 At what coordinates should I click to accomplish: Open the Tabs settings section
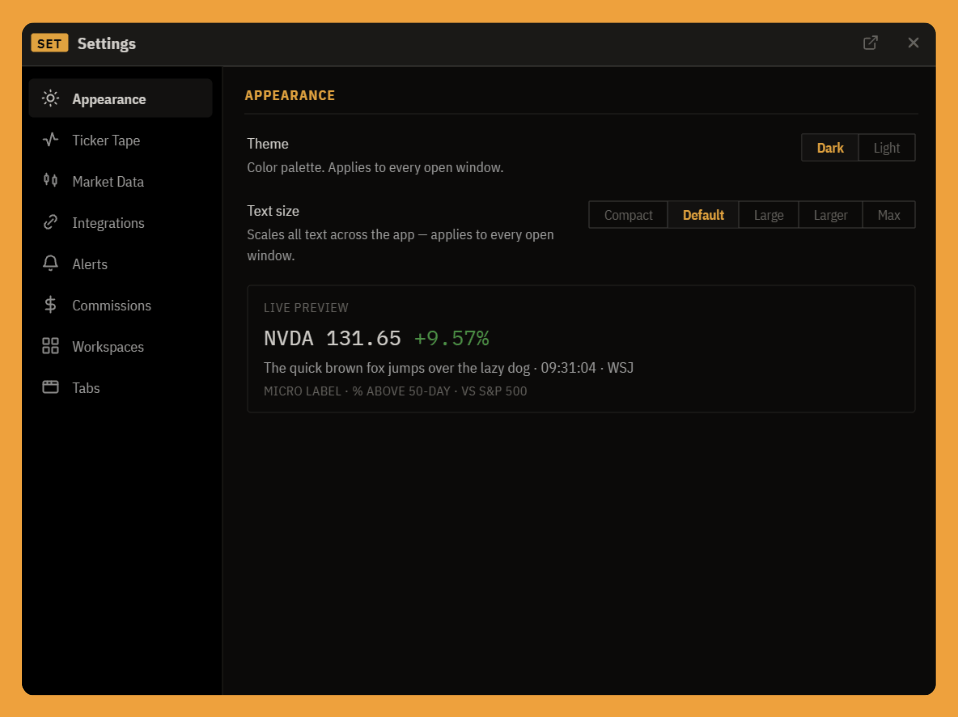pos(120,387)
